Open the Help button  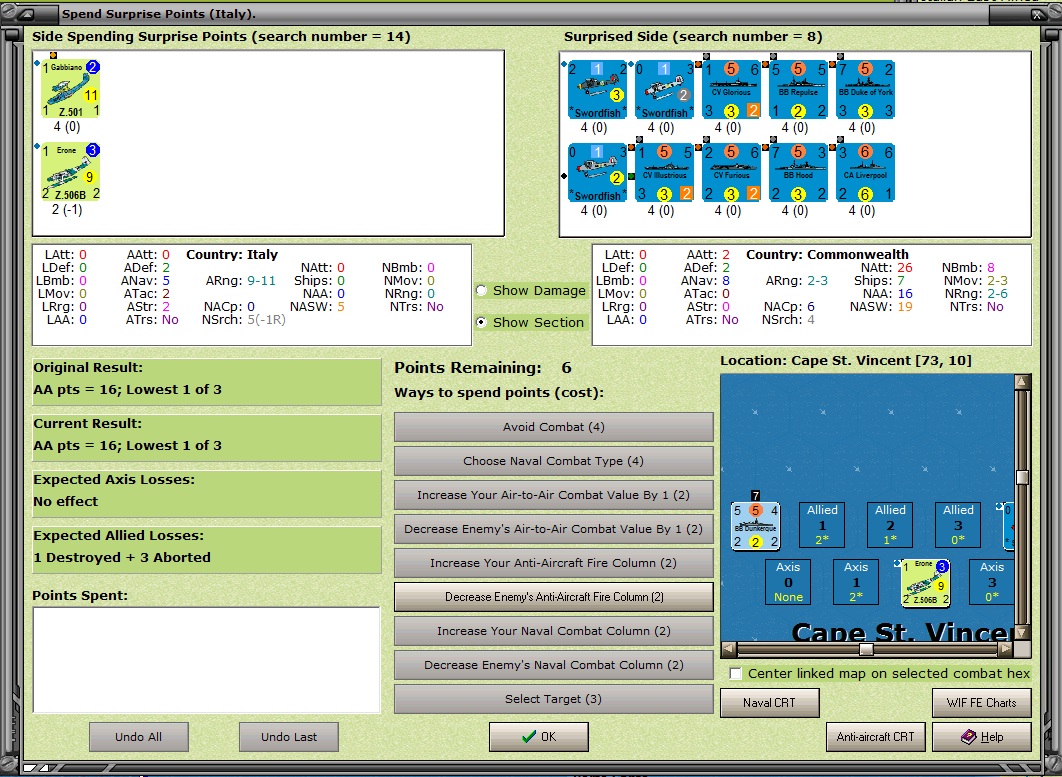pyautogui.click(x=981, y=736)
